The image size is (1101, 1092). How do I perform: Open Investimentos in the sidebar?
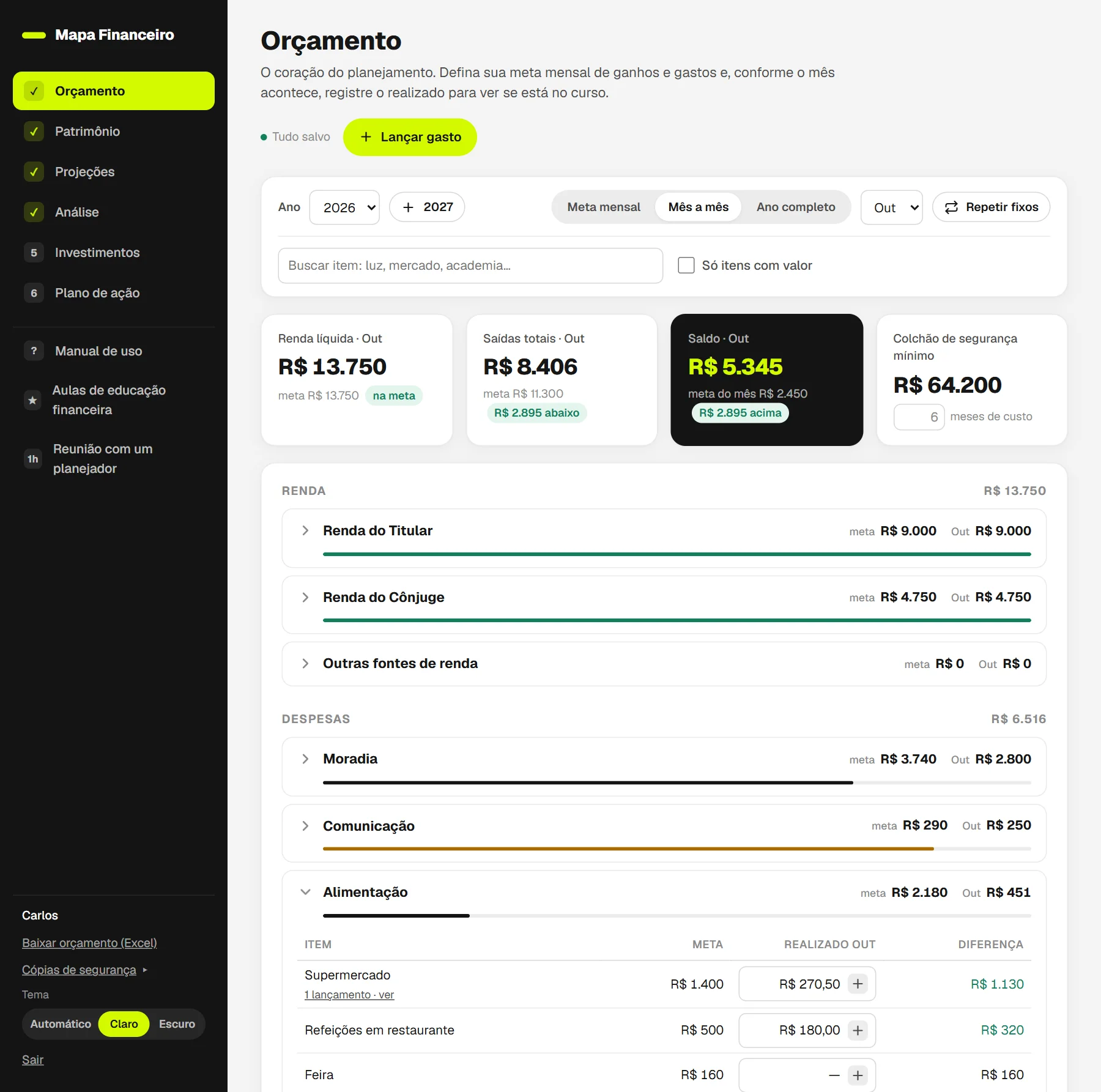[113, 253]
